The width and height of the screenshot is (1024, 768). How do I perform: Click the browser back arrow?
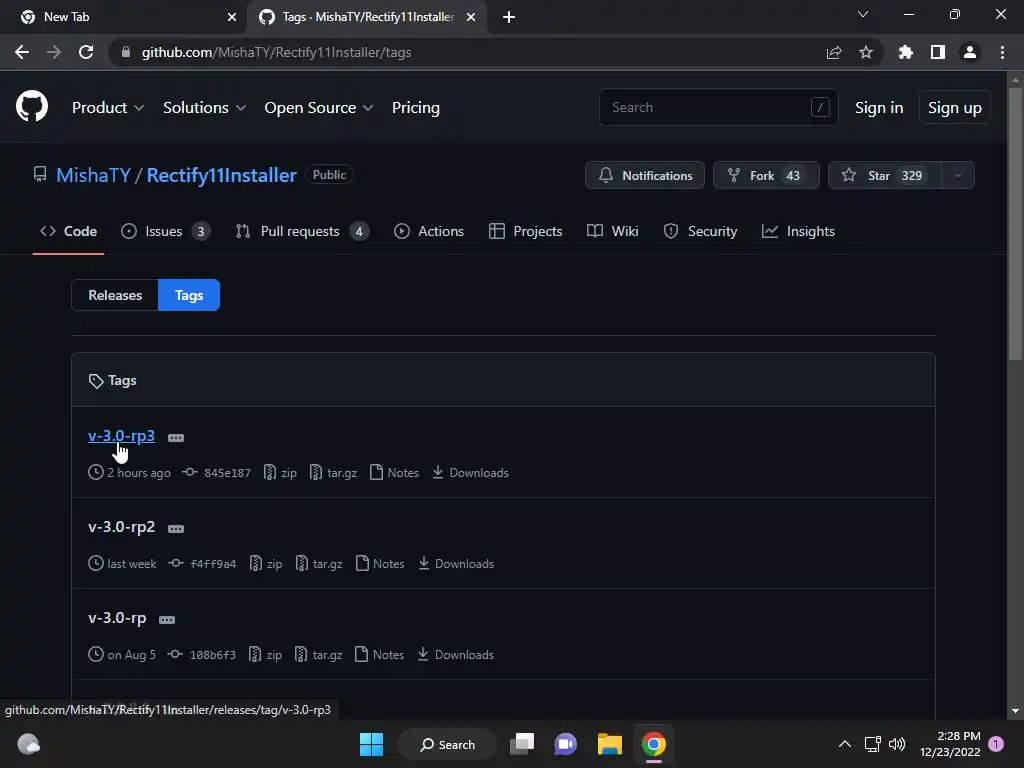(x=22, y=52)
